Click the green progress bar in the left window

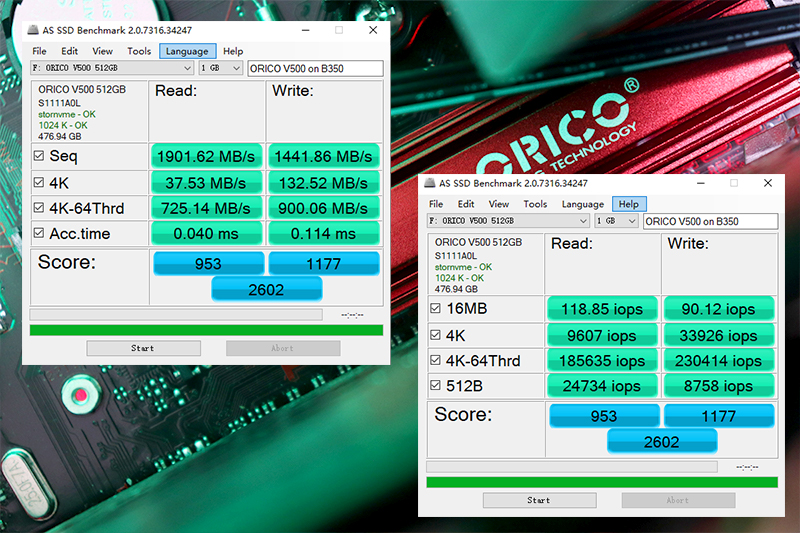click(207, 330)
